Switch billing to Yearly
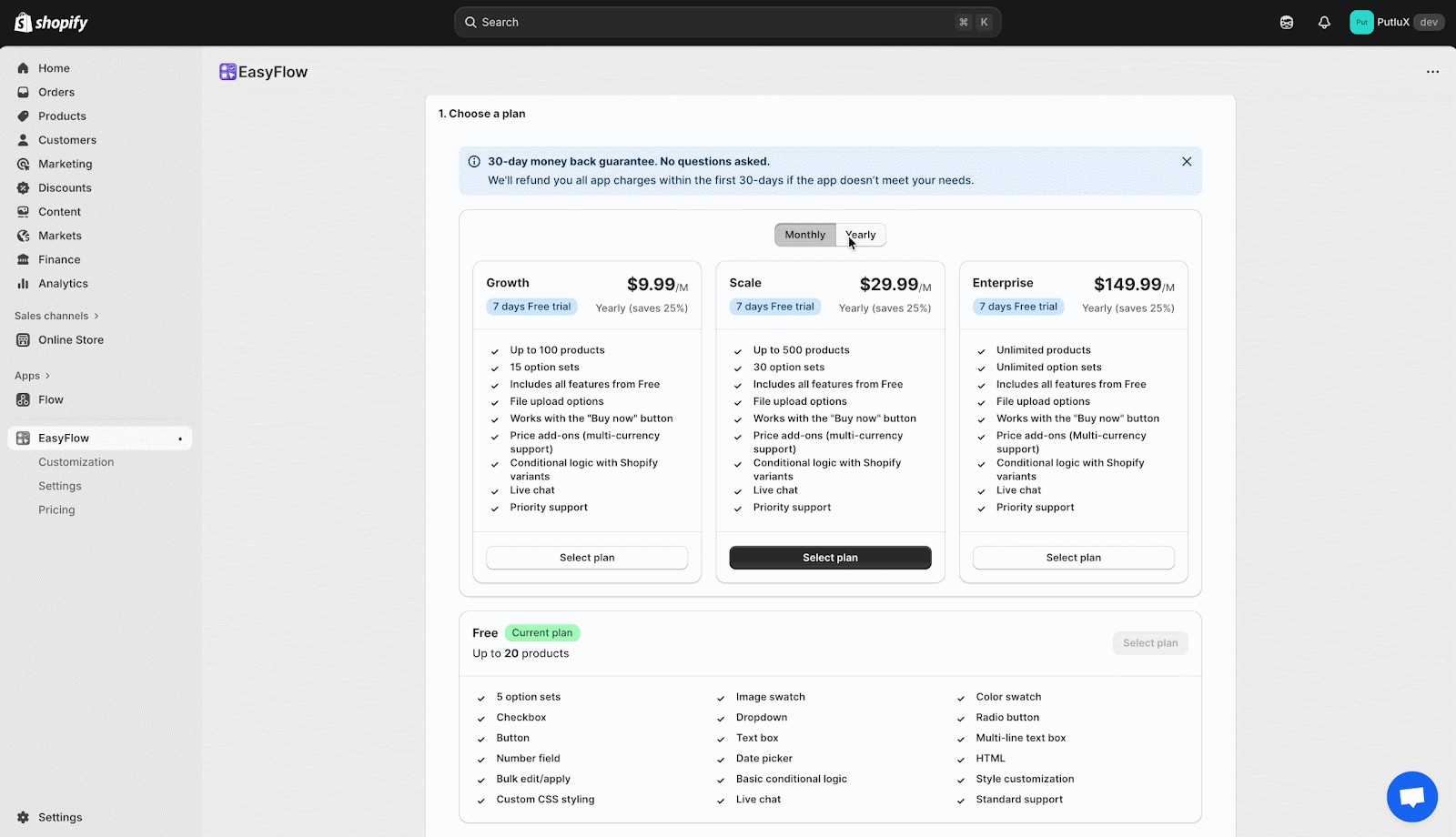 [860, 234]
